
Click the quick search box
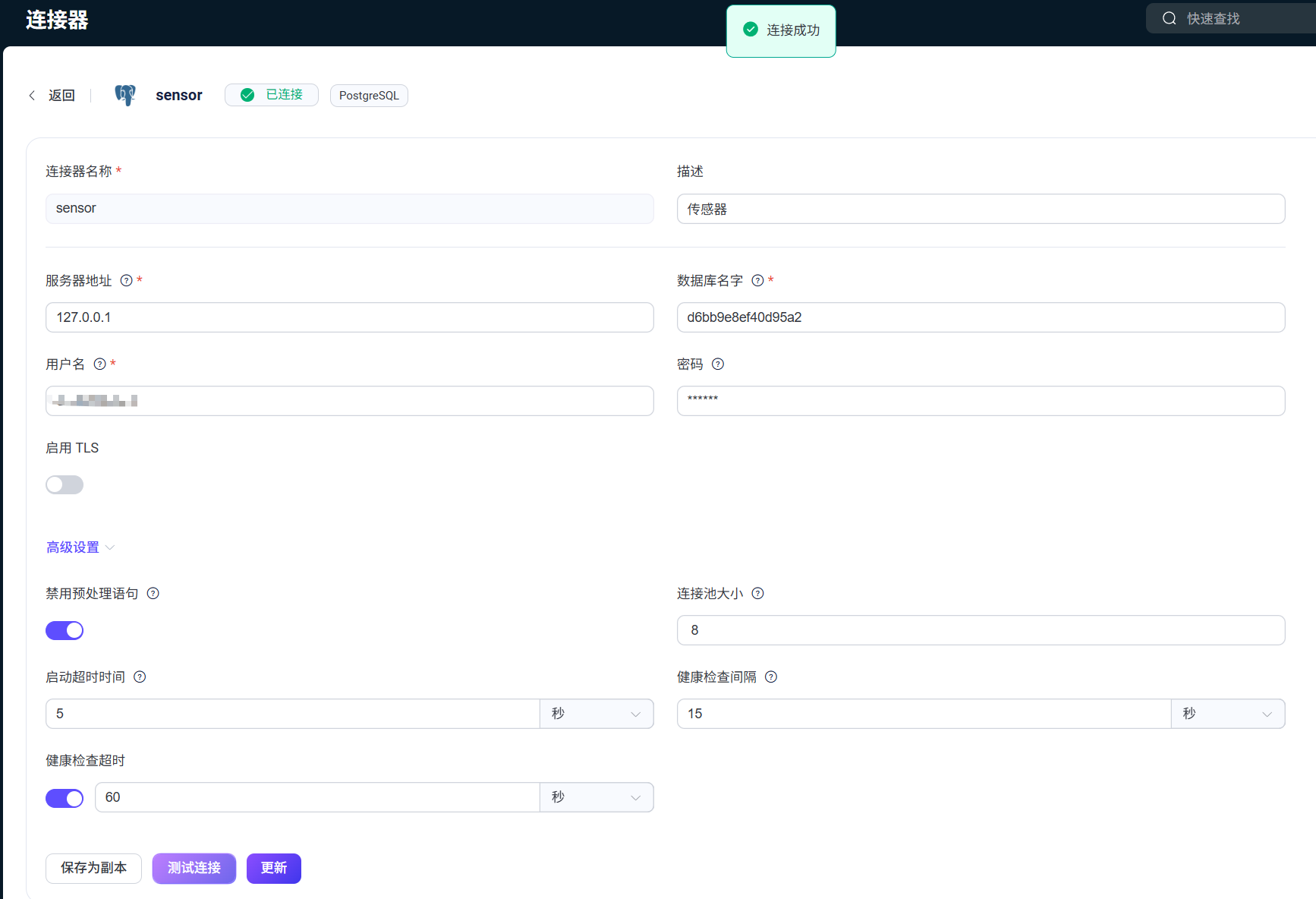click(1231, 18)
